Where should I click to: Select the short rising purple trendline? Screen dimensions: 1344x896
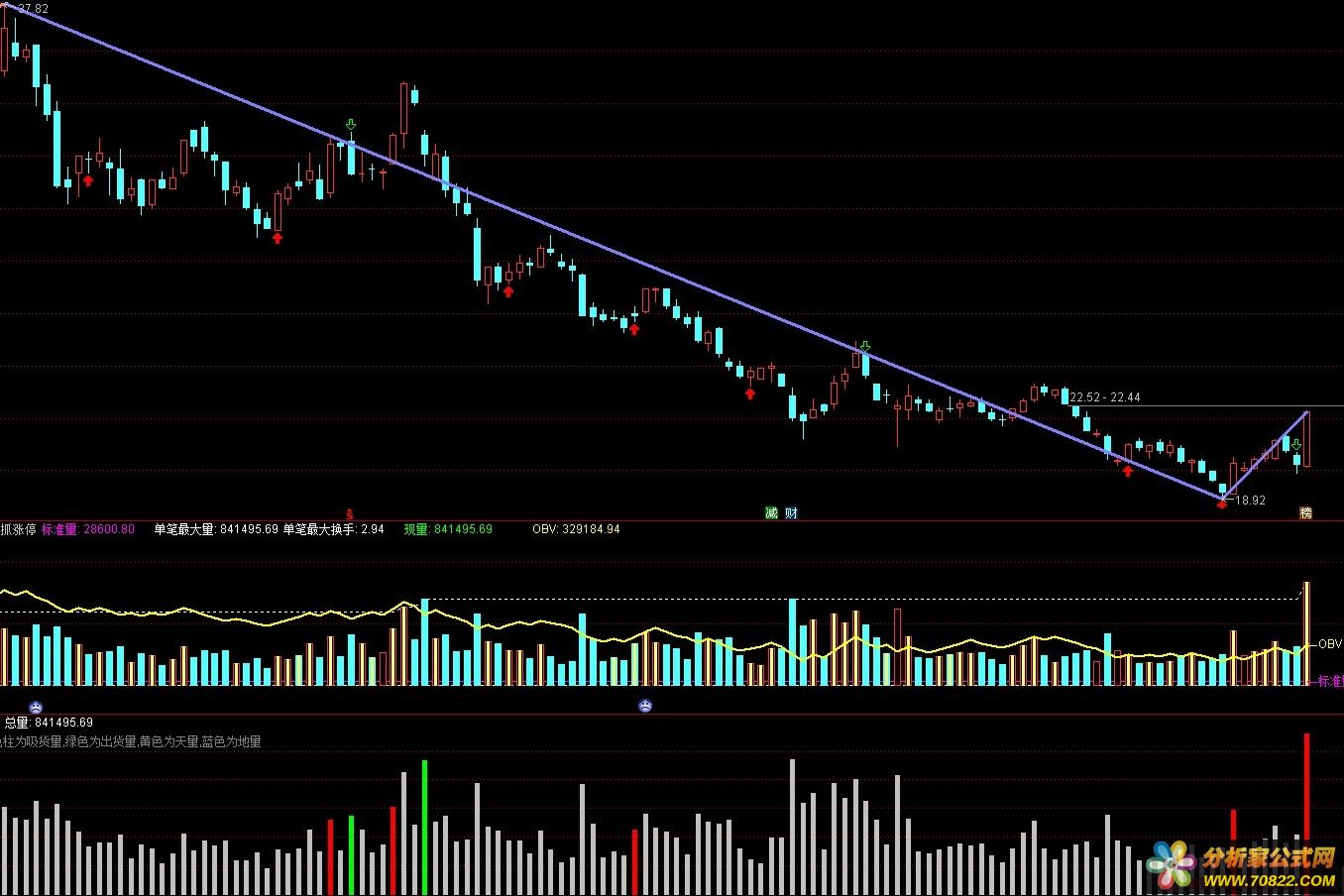[x=1267, y=454]
